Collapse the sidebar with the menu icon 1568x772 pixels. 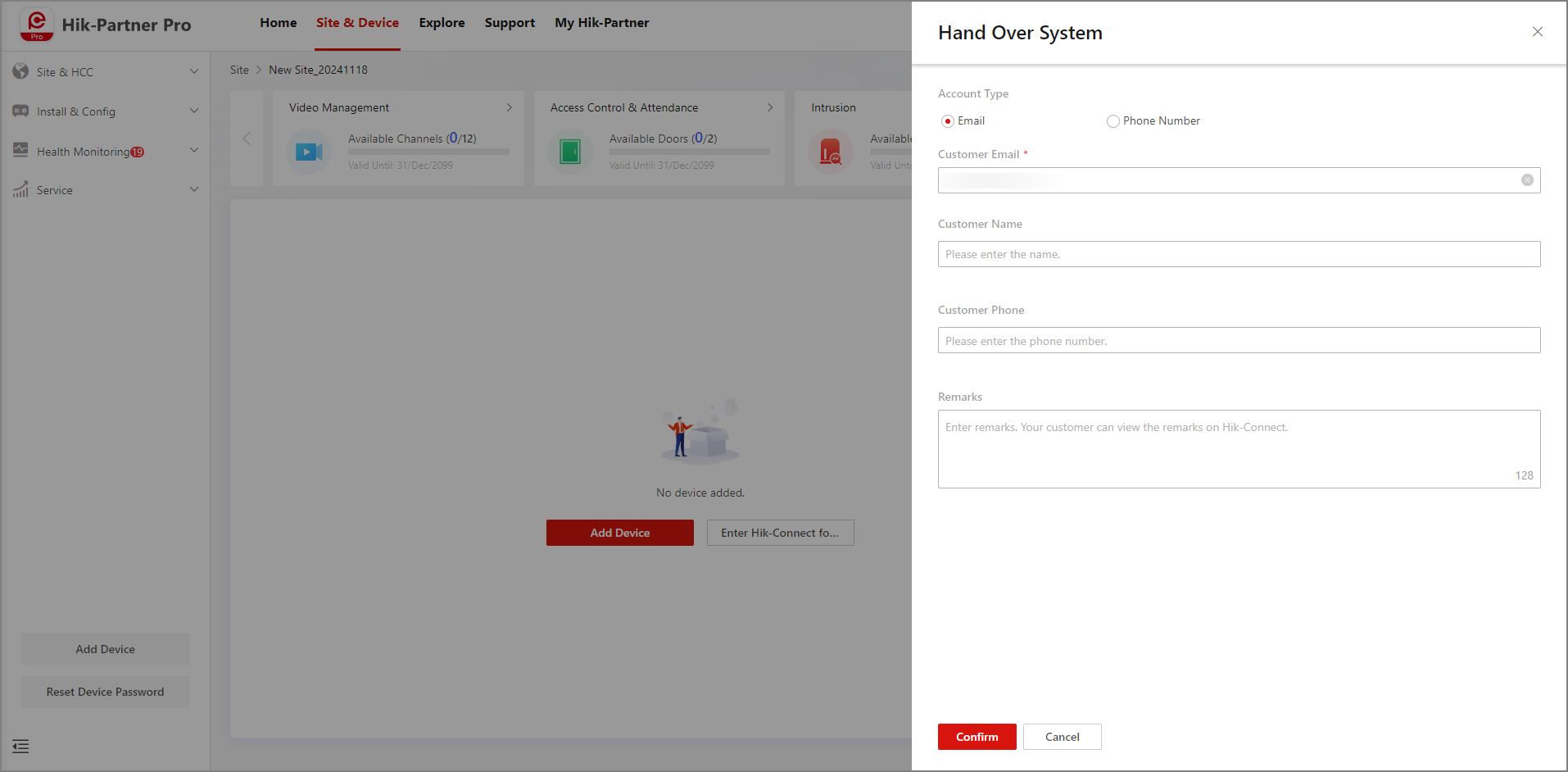(20, 746)
